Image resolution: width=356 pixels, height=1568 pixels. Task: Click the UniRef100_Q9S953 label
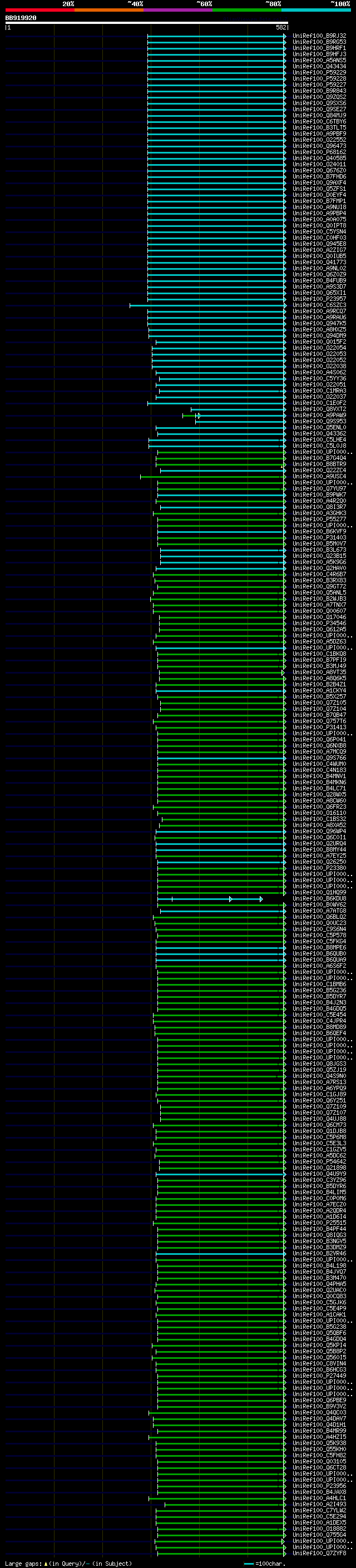(319, 421)
